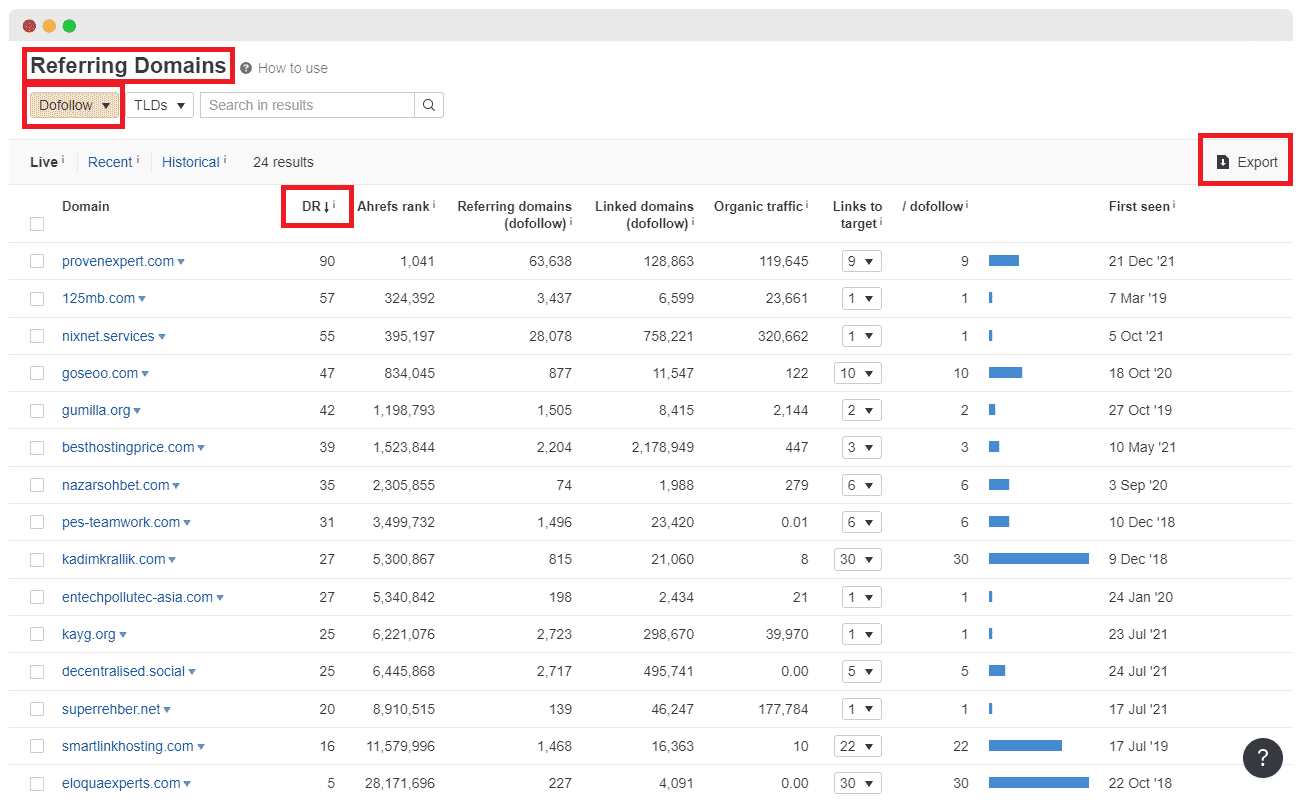Switch to the Recent tab

(110, 162)
